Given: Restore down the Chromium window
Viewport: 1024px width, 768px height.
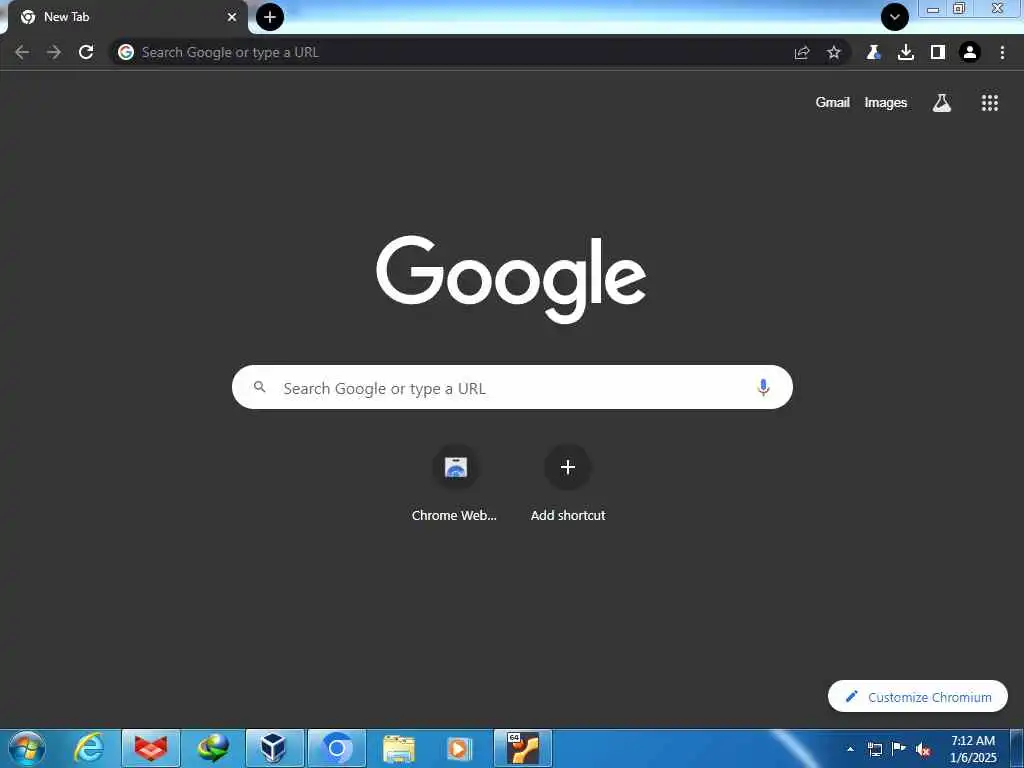Looking at the screenshot, I should [959, 9].
